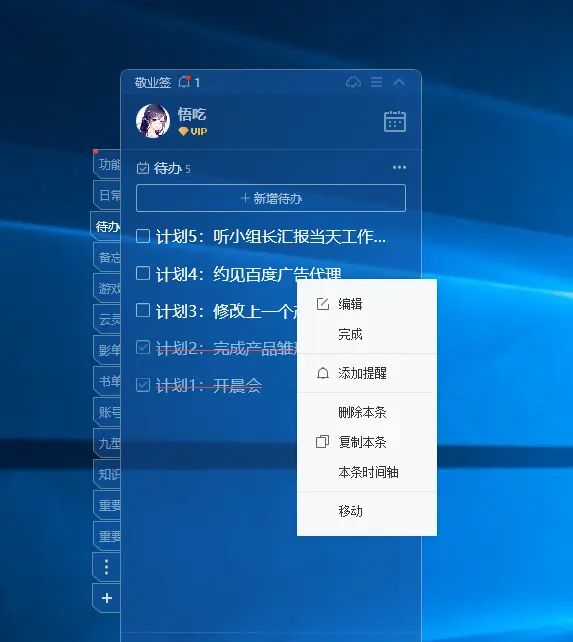Click the 待办 list header icon
The image size is (573, 642).
[143, 168]
